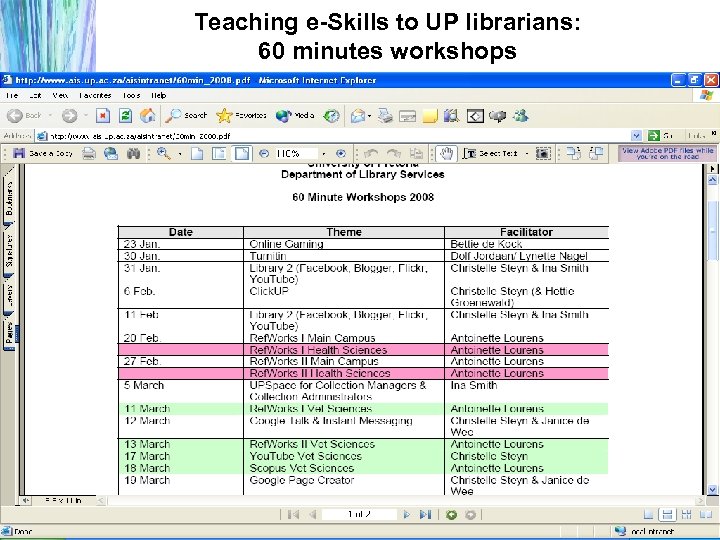The height and width of the screenshot is (540, 720).
Task: Click the Online Gaming theme cell
Action: 343,244
